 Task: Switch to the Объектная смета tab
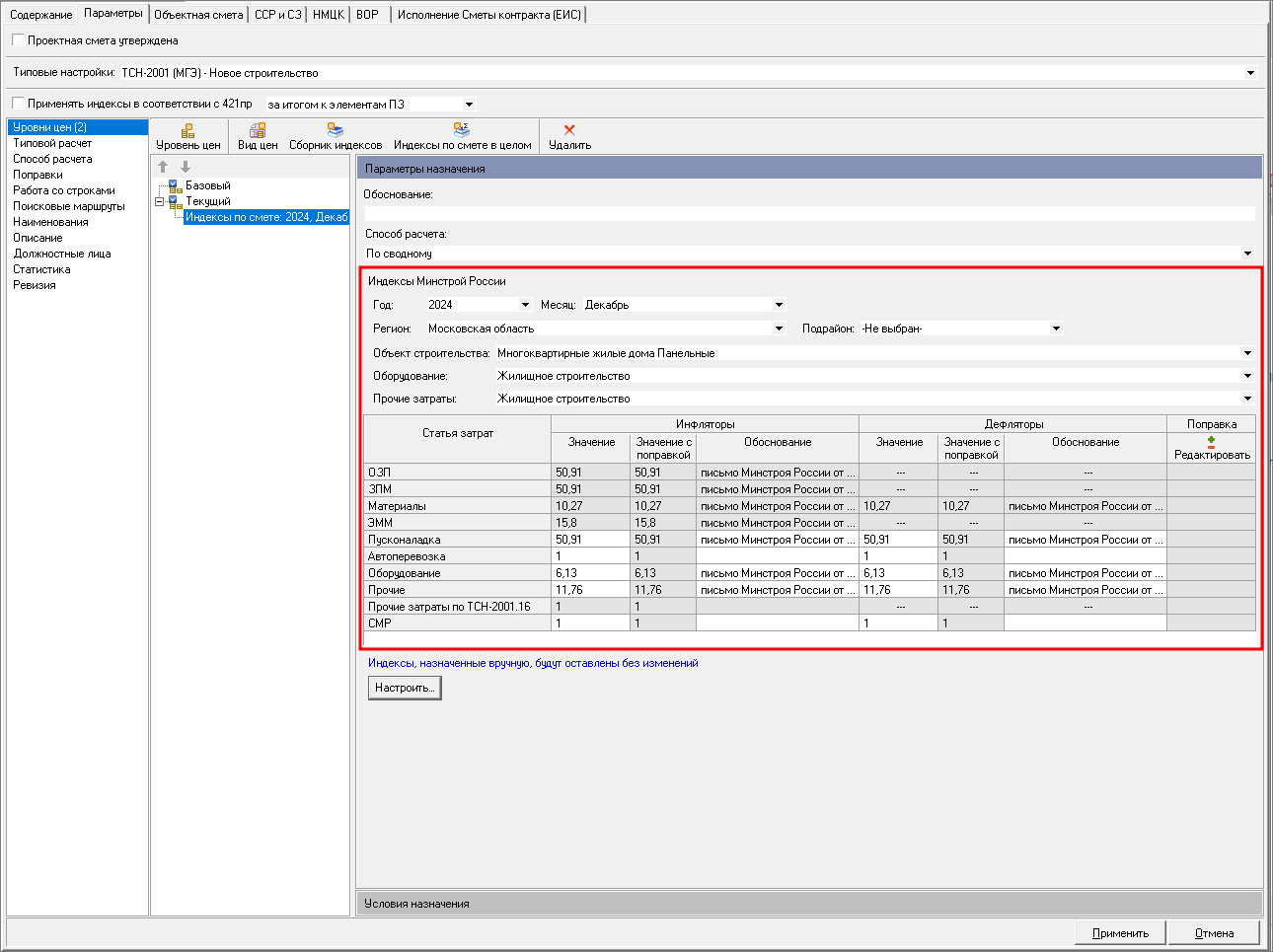(x=198, y=15)
